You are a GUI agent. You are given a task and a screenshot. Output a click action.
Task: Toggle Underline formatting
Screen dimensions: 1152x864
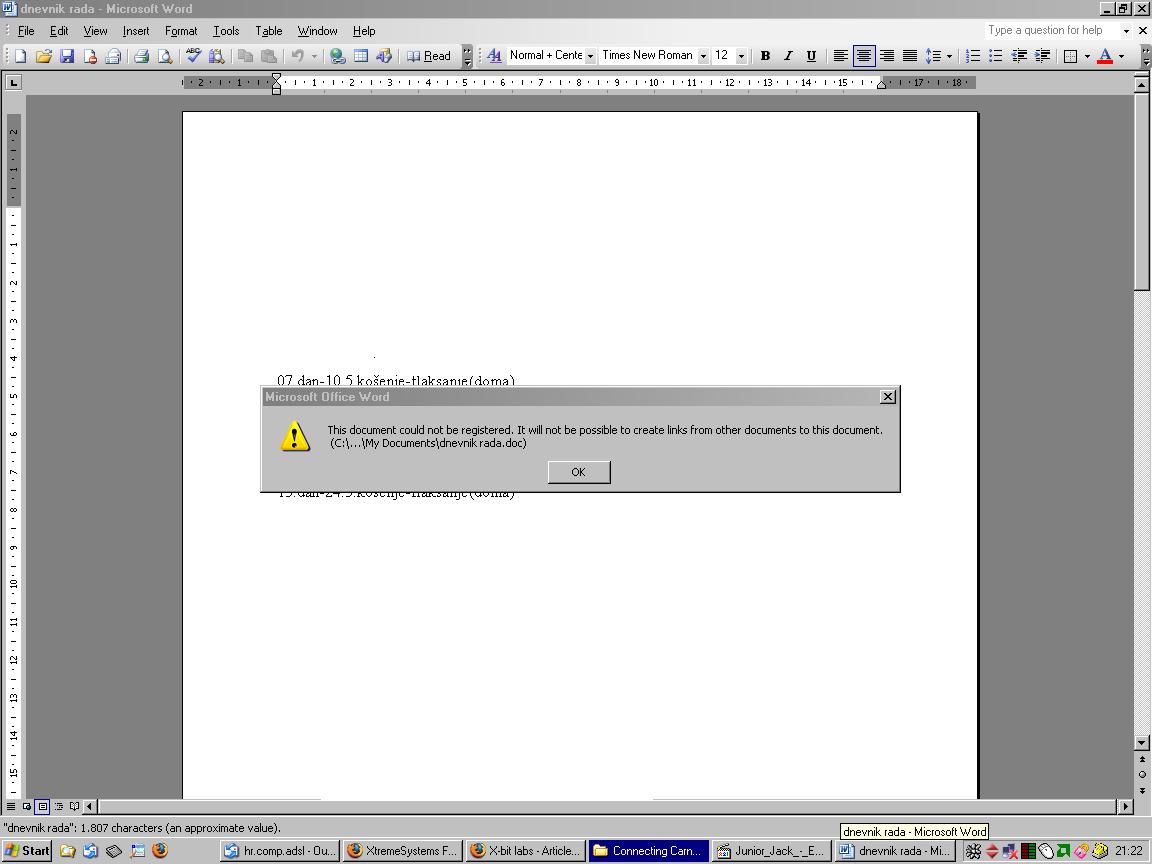click(x=811, y=56)
